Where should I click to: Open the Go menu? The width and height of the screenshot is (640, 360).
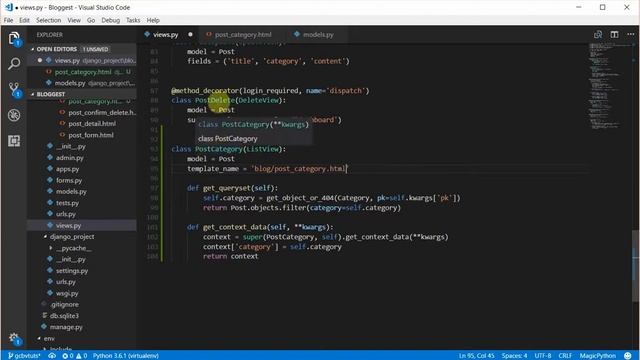(91, 20)
